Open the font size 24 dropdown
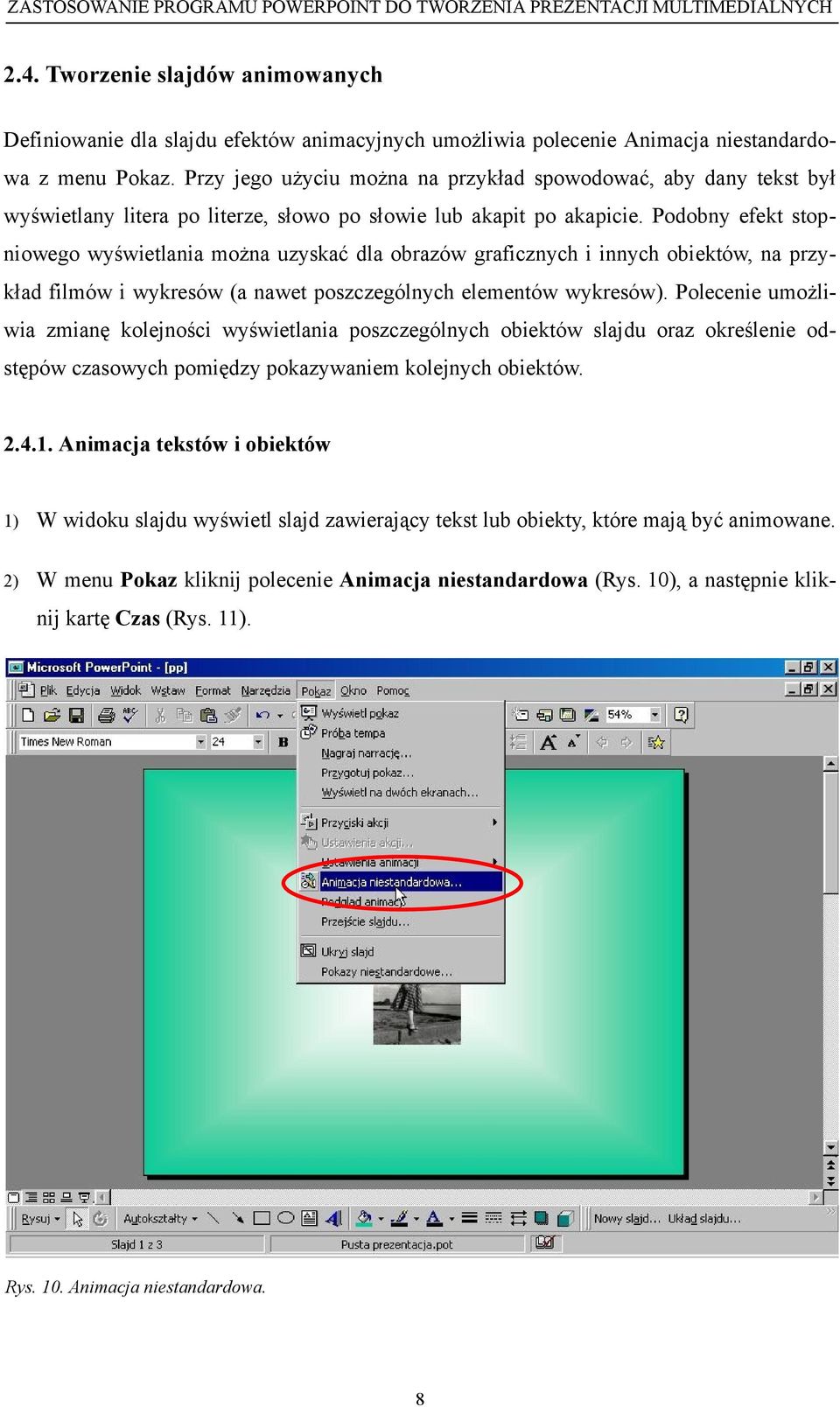The height and width of the screenshot is (1407, 840). (x=258, y=742)
